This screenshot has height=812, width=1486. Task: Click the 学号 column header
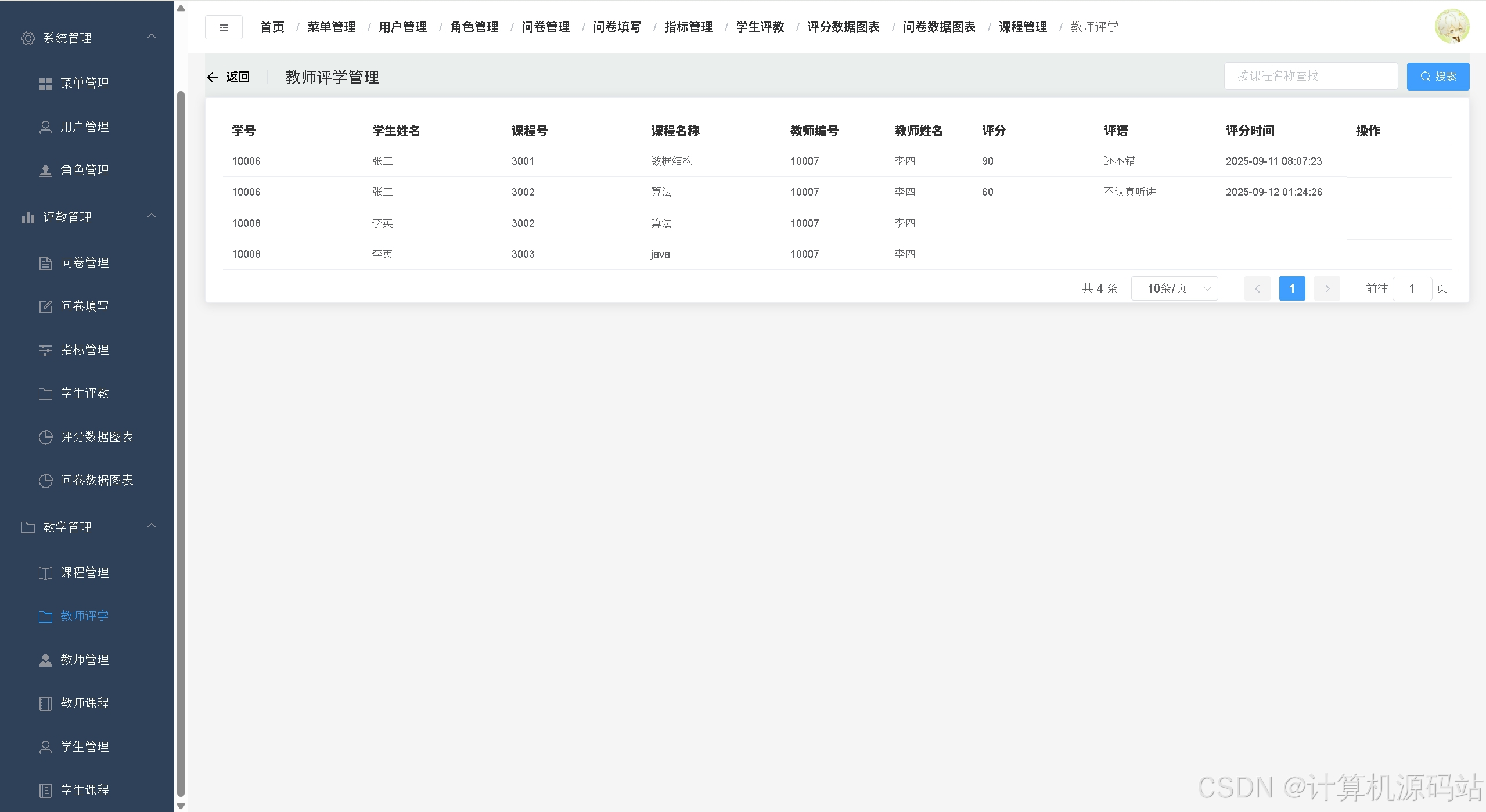click(244, 131)
